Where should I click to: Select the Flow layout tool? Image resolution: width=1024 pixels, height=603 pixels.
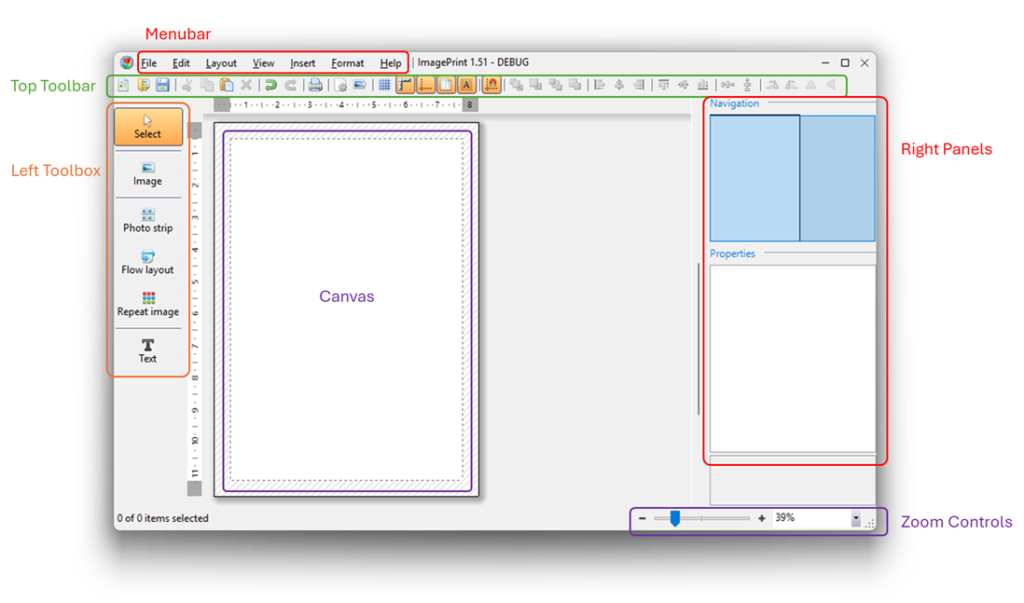[x=147, y=263]
